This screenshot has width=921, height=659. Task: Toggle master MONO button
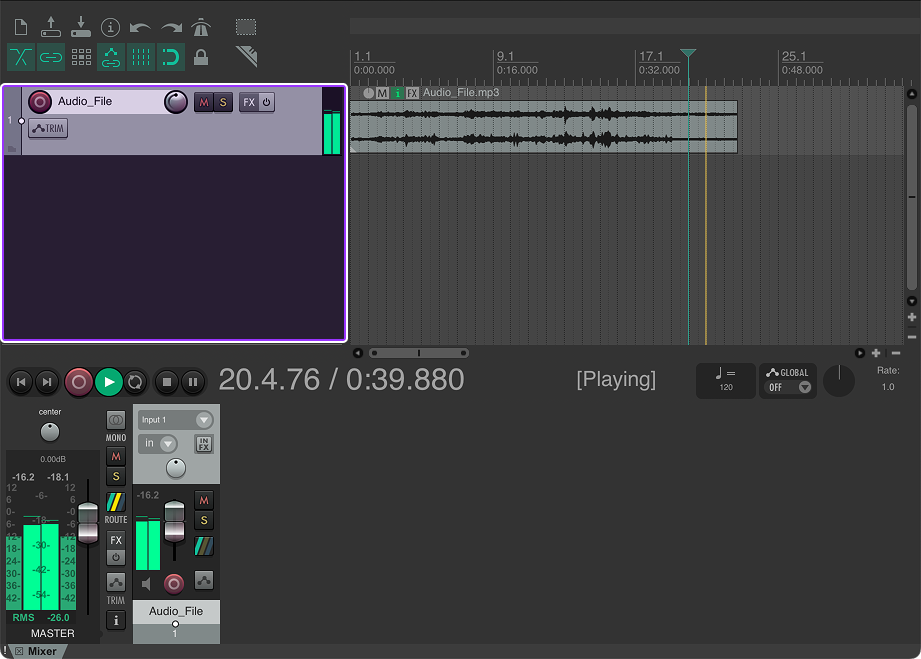tap(116, 420)
